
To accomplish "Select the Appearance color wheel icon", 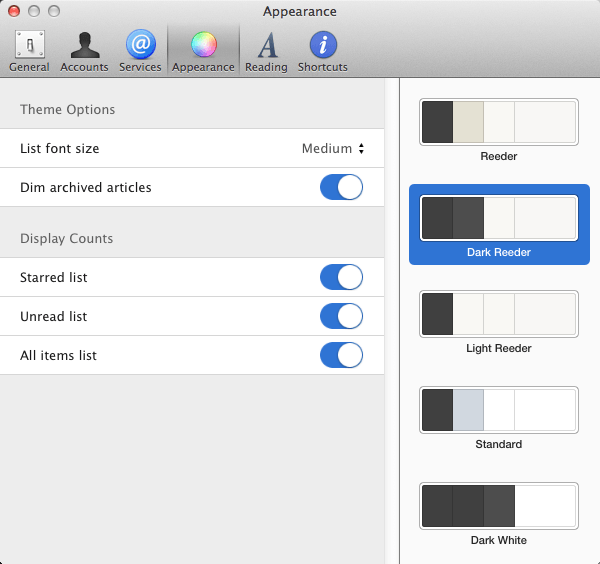I will point(204,44).
